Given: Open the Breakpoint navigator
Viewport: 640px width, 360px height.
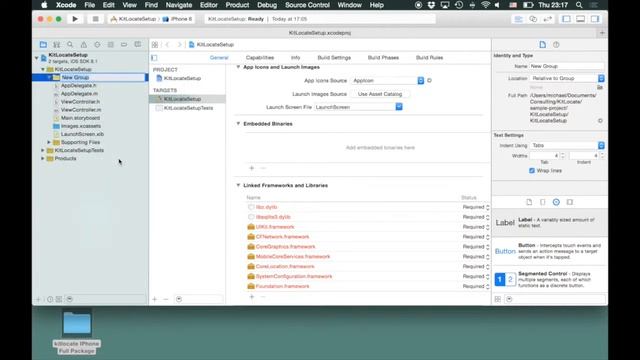Looking at the screenshot, I should point(124,44).
